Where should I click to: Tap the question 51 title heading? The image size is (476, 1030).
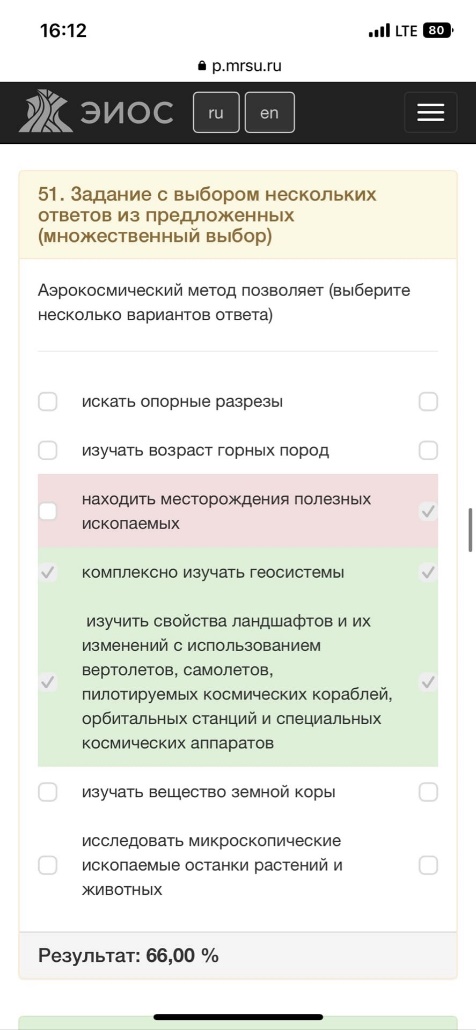207,215
